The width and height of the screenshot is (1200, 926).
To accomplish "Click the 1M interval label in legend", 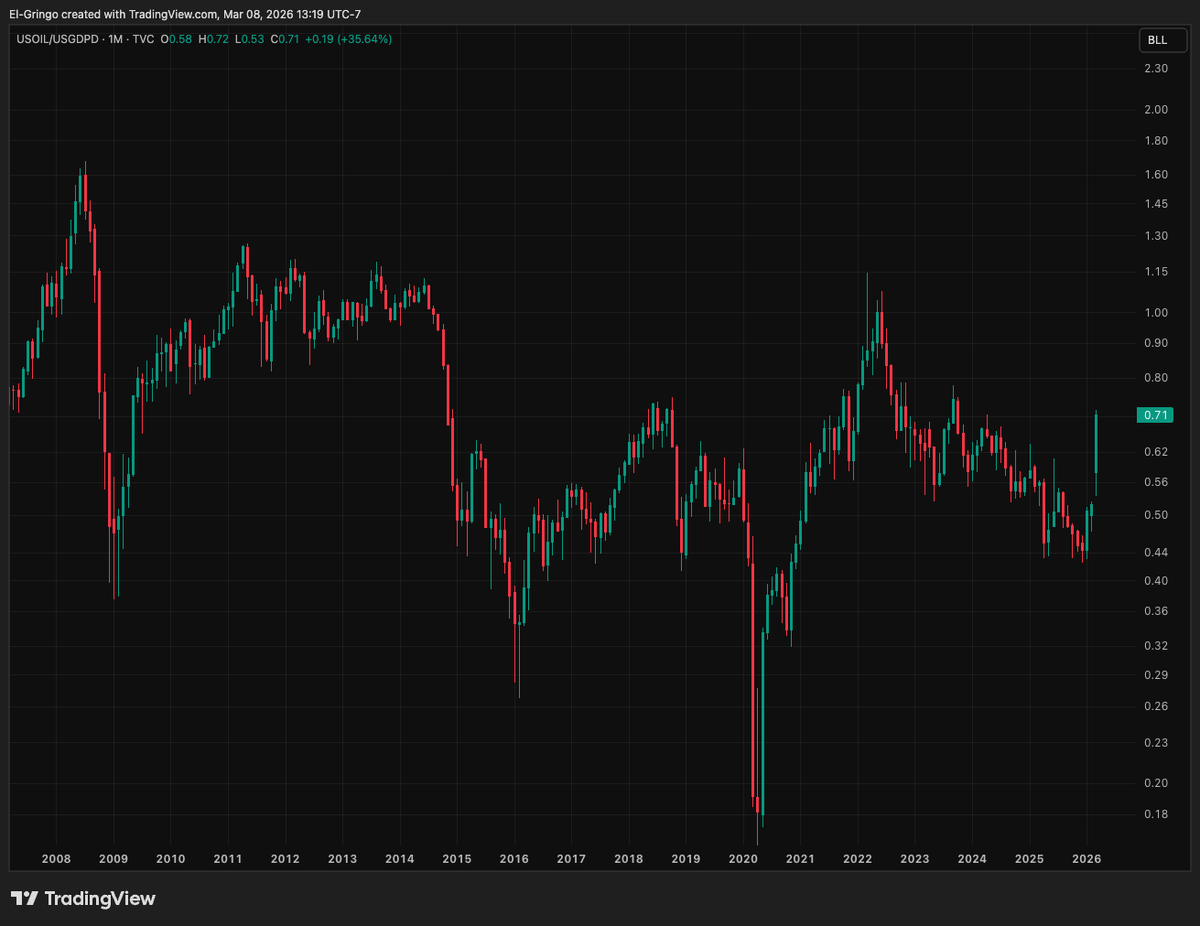I will [116, 39].
